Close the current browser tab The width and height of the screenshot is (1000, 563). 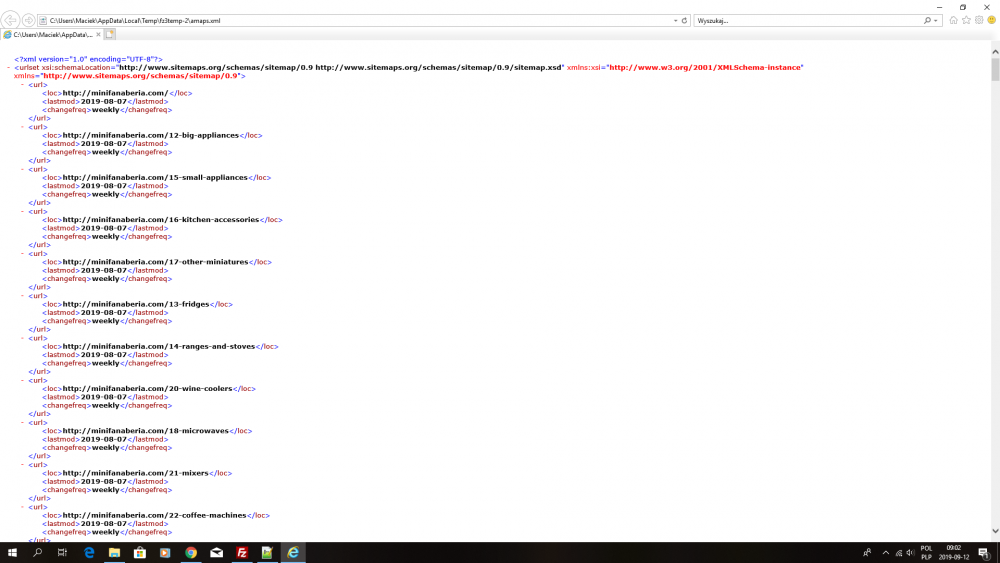pos(98,34)
